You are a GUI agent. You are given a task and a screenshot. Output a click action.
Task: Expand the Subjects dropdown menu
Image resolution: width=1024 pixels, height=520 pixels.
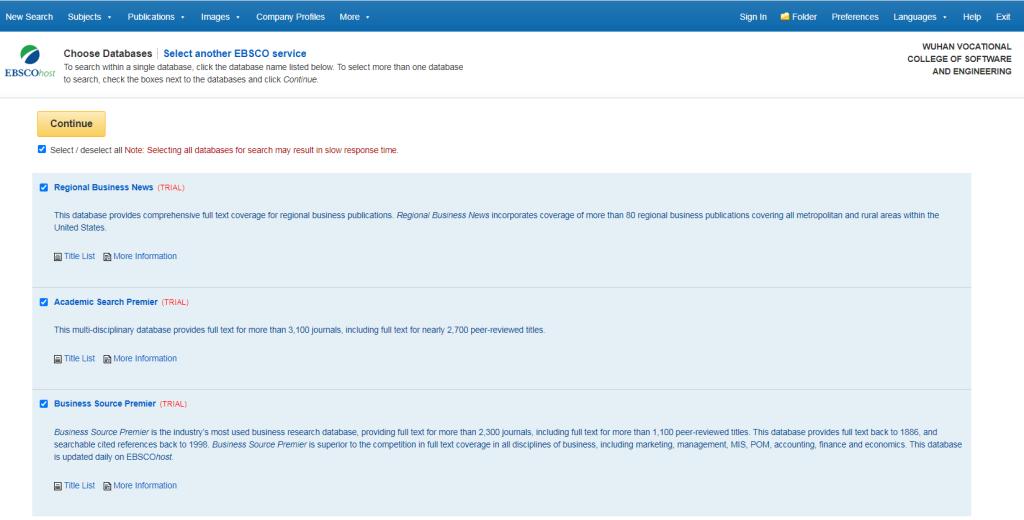[x=89, y=16]
